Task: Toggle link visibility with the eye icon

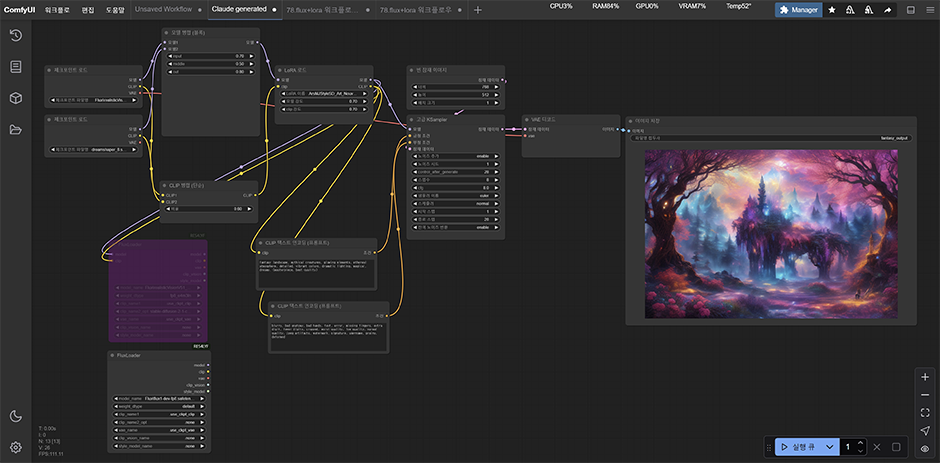Action: pos(925,449)
